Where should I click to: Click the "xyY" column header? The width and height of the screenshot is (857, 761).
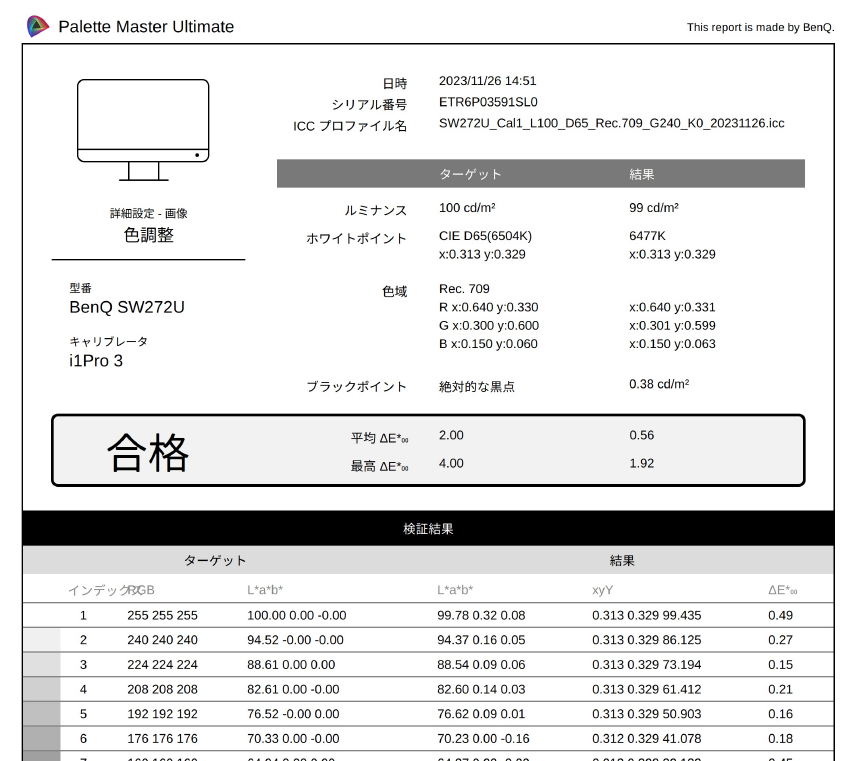click(602, 590)
